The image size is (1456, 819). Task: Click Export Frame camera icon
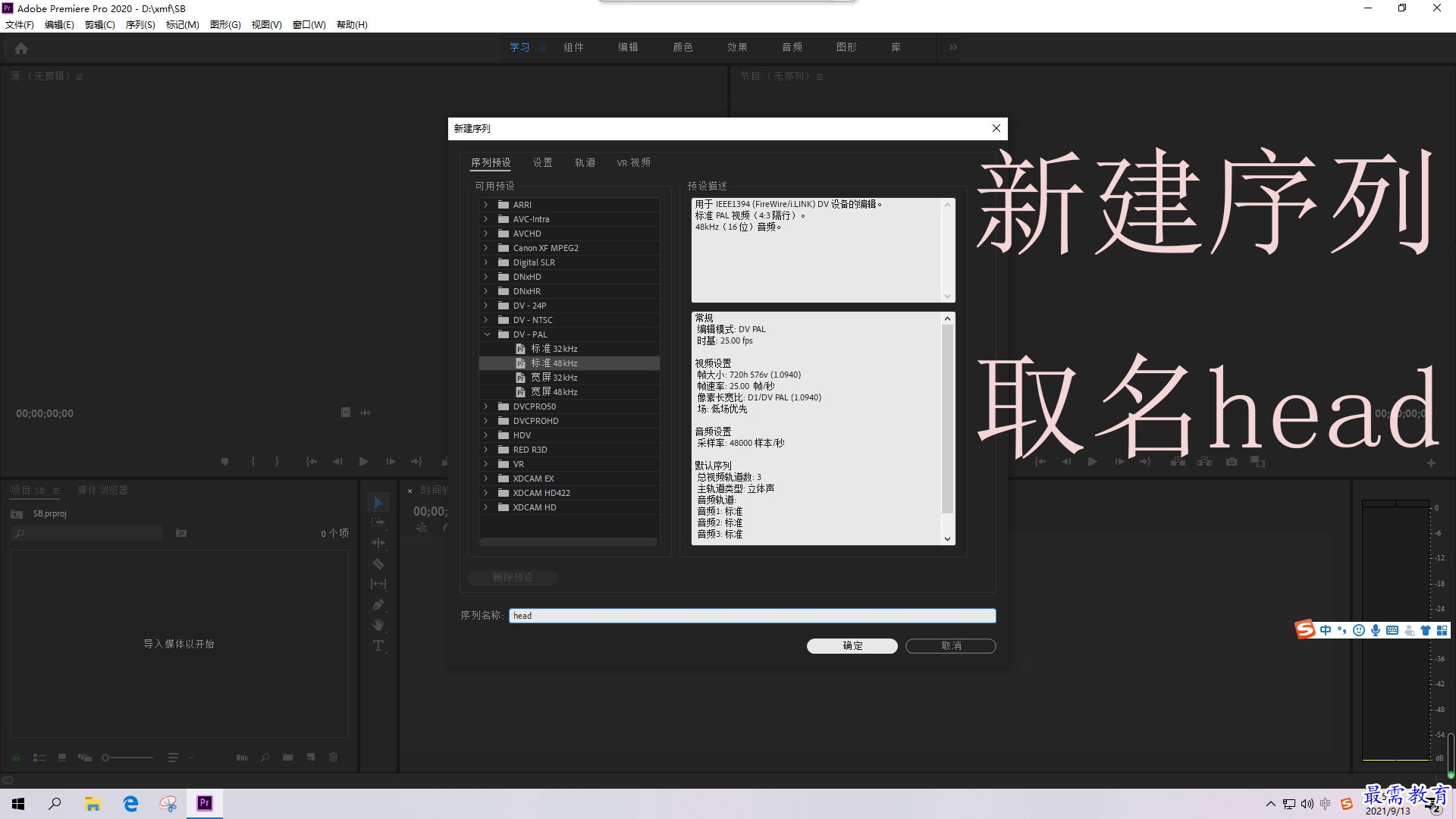1232,461
